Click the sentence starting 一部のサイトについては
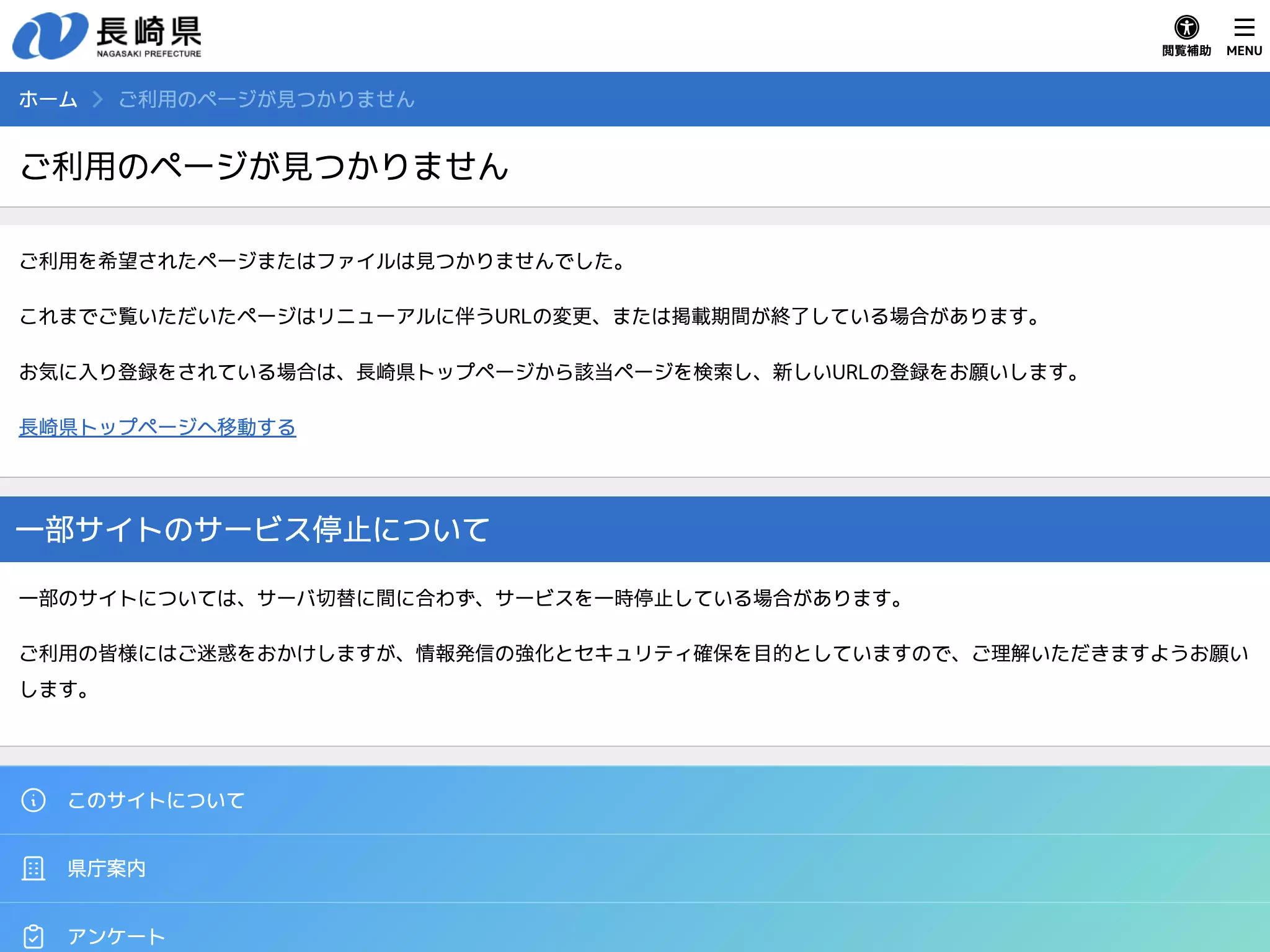Viewport: 1270px width, 952px height. pyautogui.click(x=461, y=598)
